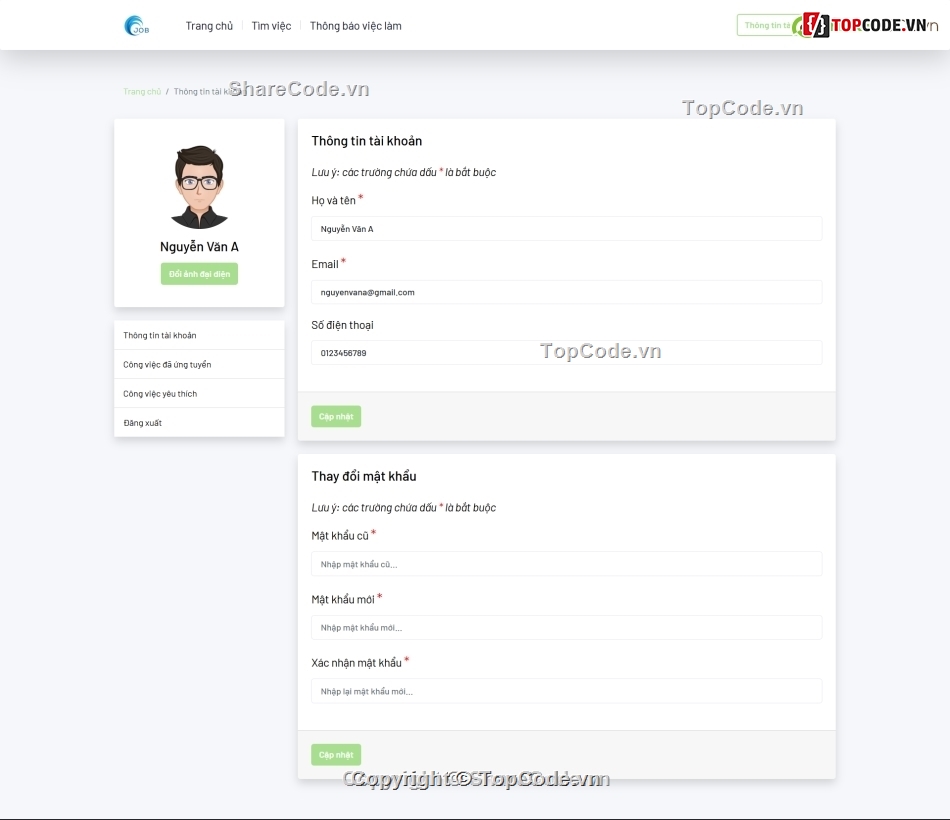Focus the Họ và tên input field
950x820 pixels.
(x=566, y=229)
